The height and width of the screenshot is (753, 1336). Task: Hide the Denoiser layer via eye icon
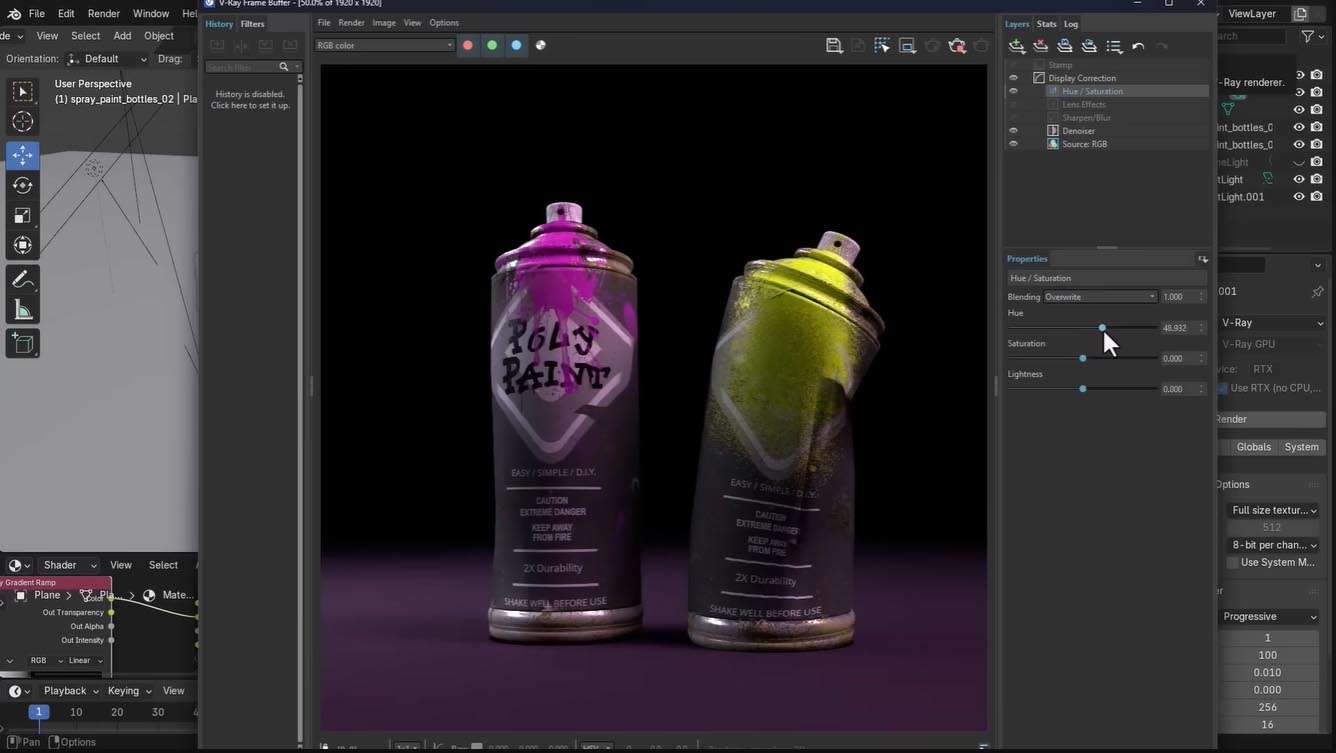click(x=1013, y=131)
